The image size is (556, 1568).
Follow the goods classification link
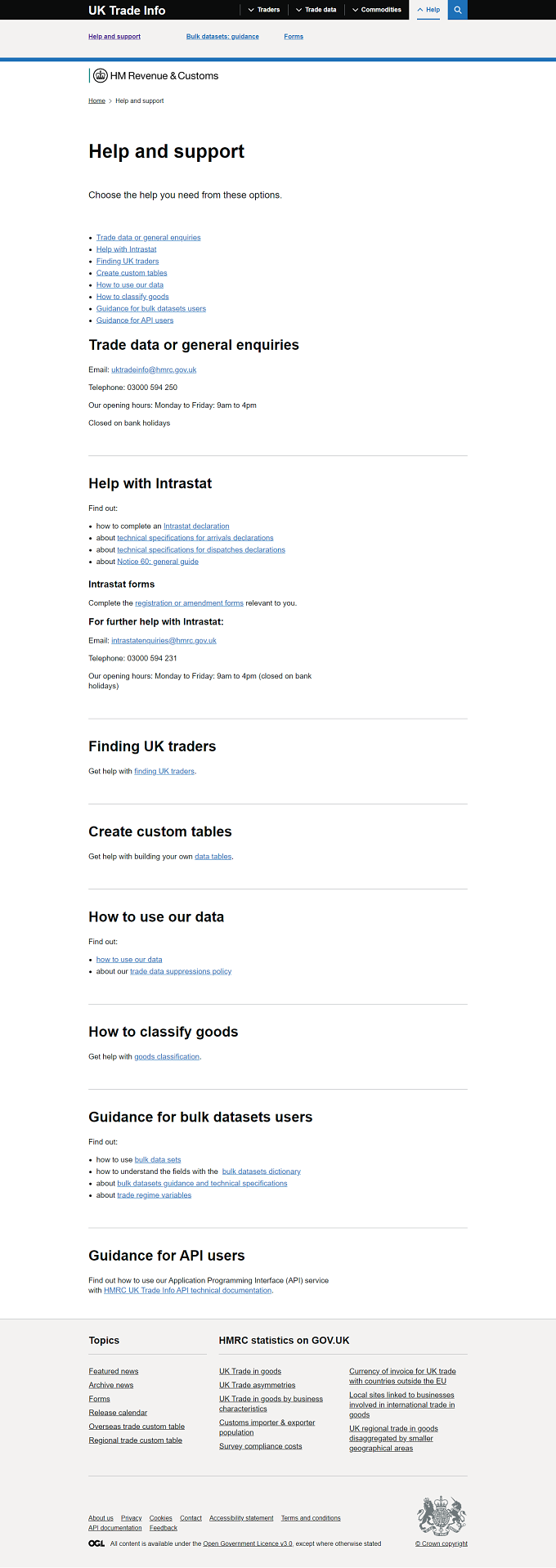[x=167, y=1057]
